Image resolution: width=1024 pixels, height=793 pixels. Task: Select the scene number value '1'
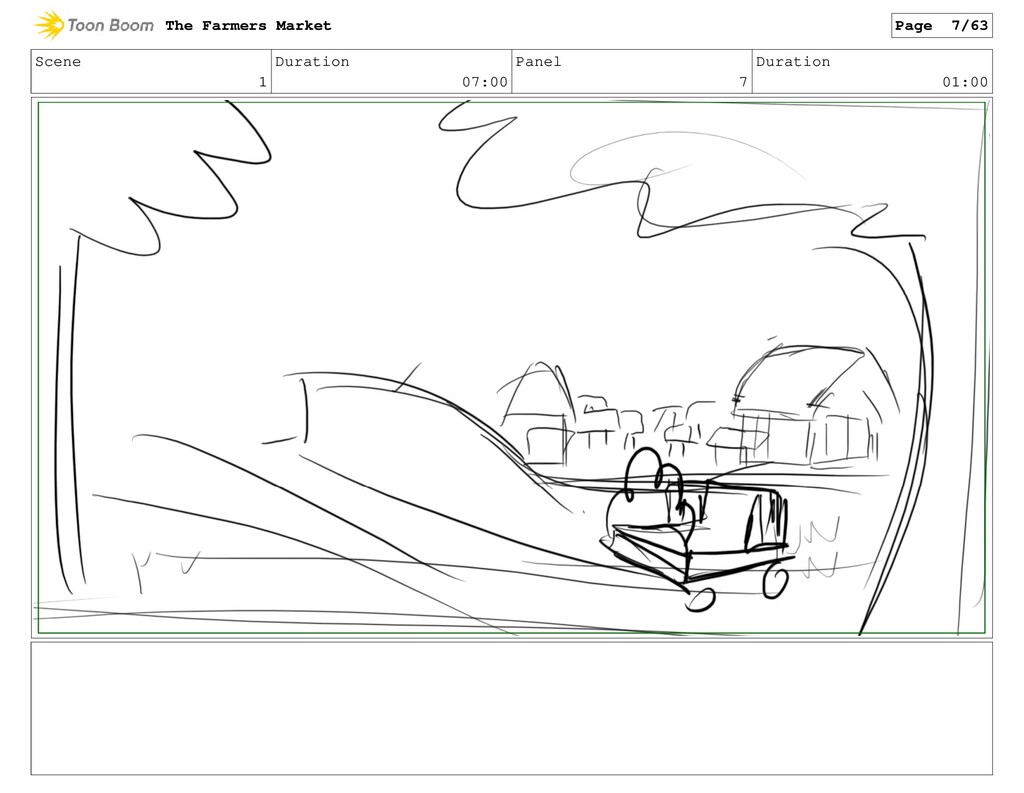click(263, 82)
